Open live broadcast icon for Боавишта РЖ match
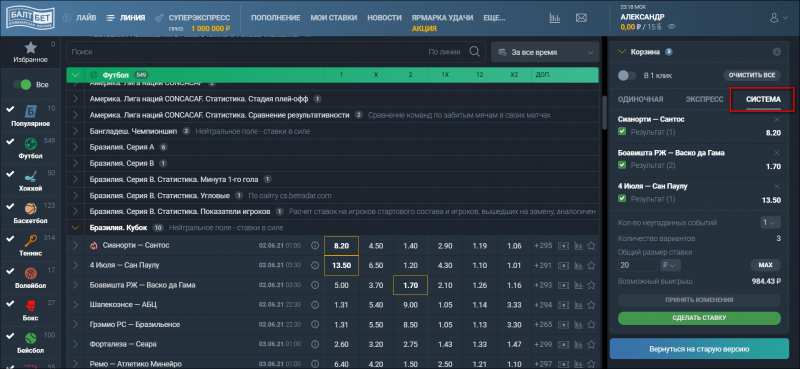Image resolution: width=800 pixels, height=369 pixels. pos(564,285)
